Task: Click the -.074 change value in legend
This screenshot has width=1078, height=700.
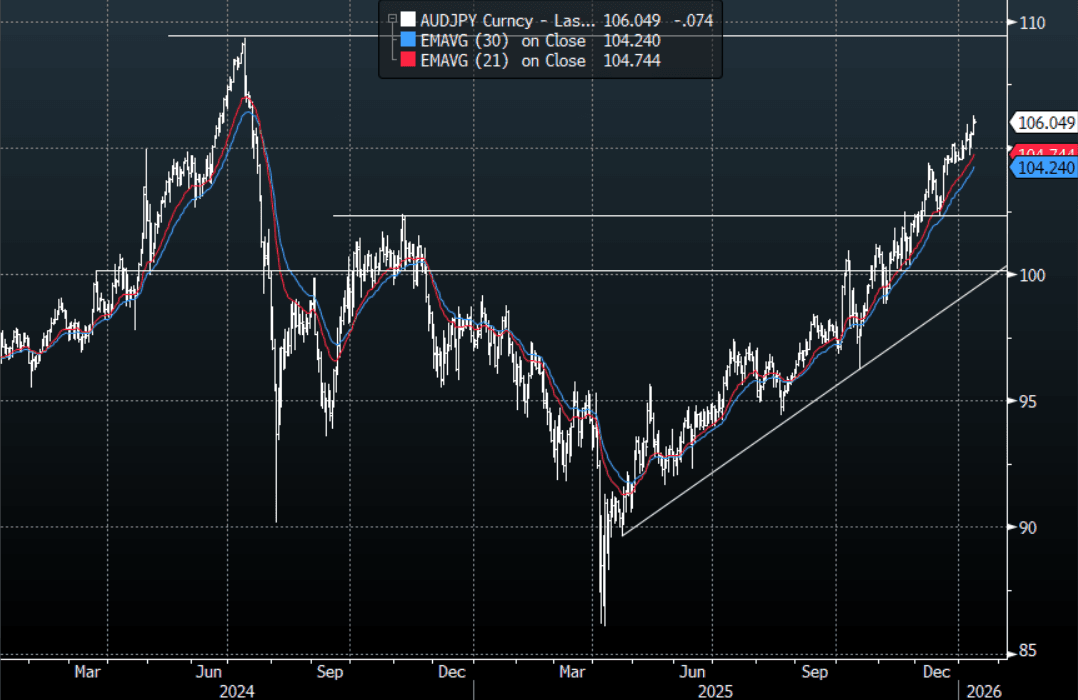Action: (x=692, y=20)
